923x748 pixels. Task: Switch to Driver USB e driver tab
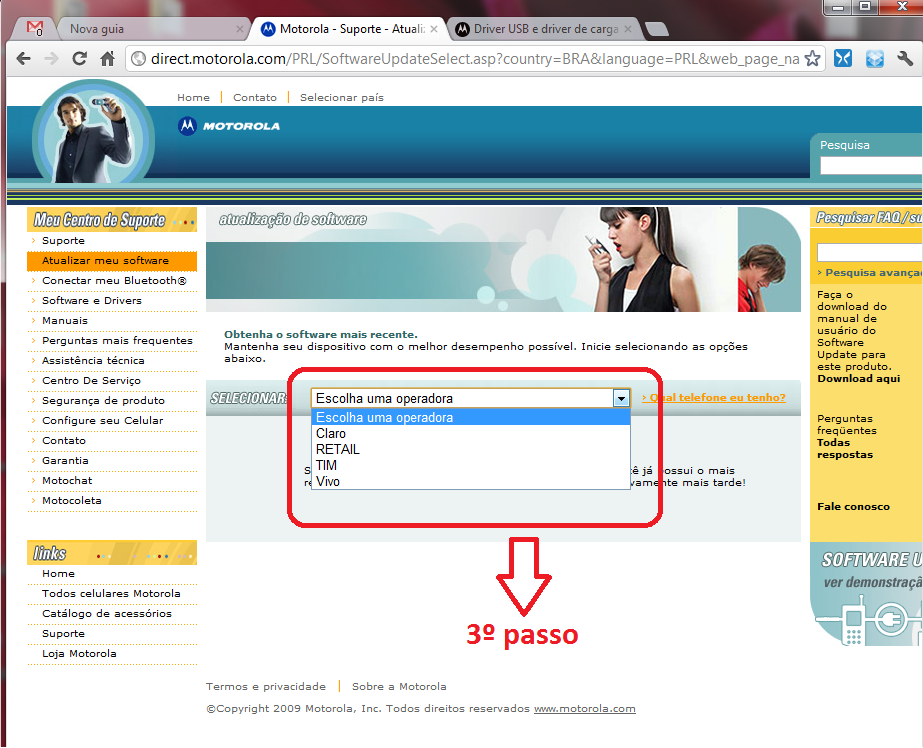(x=545, y=29)
